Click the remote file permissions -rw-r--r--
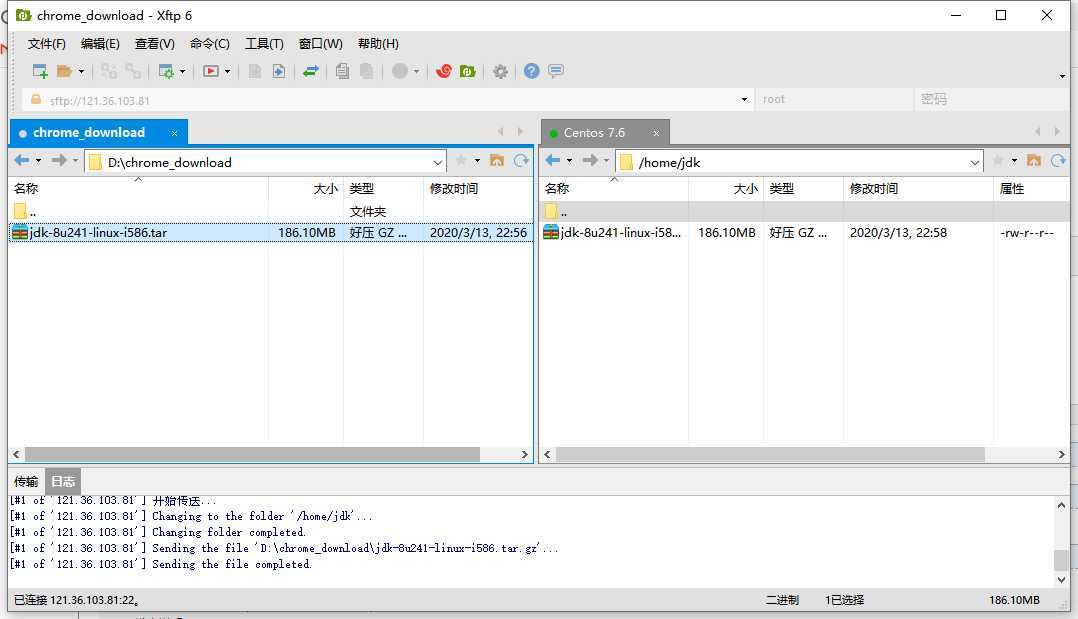Image resolution: width=1078 pixels, height=619 pixels. [1026, 232]
